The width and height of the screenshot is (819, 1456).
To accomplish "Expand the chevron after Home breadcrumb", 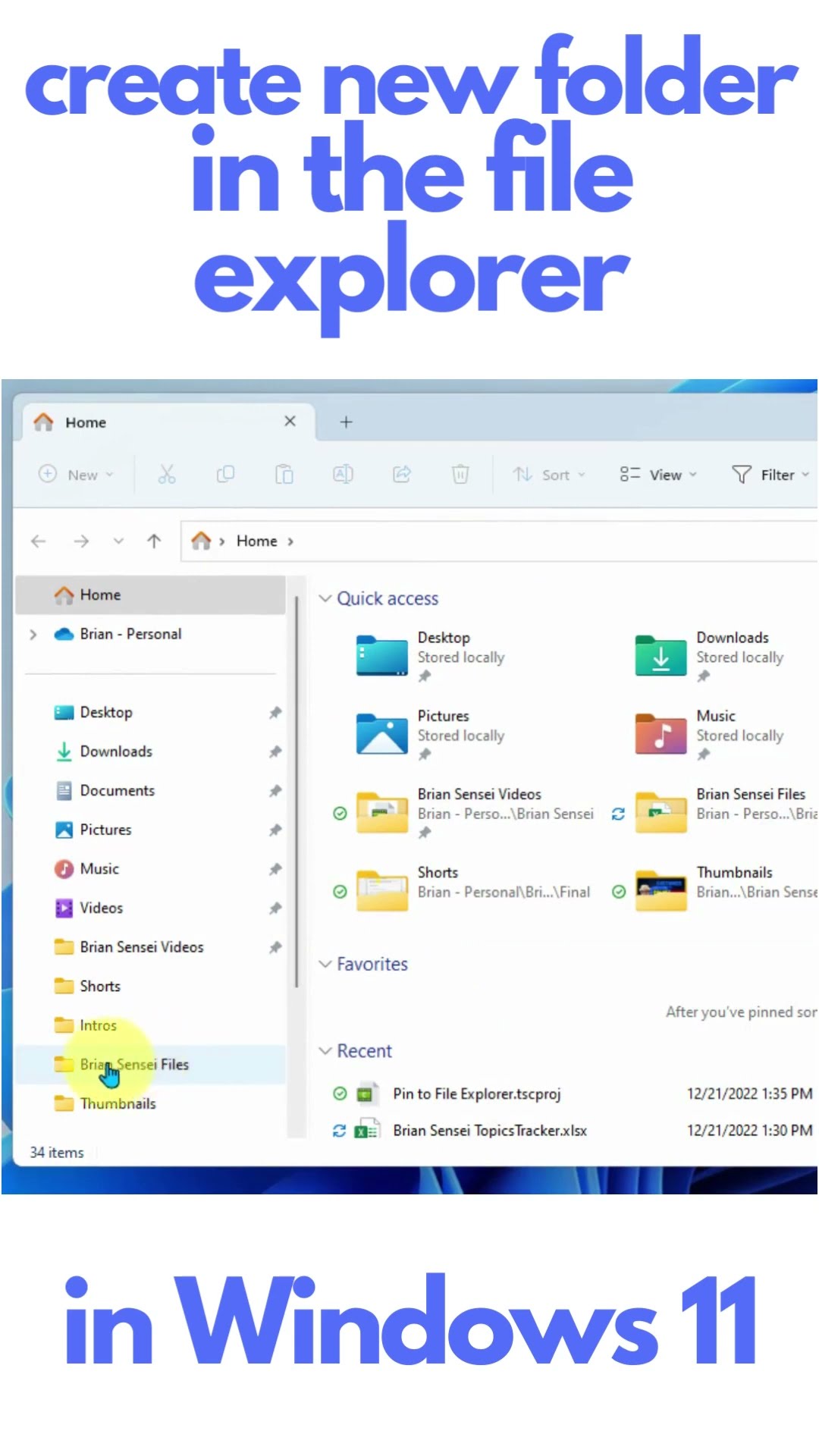I will (290, 541).
